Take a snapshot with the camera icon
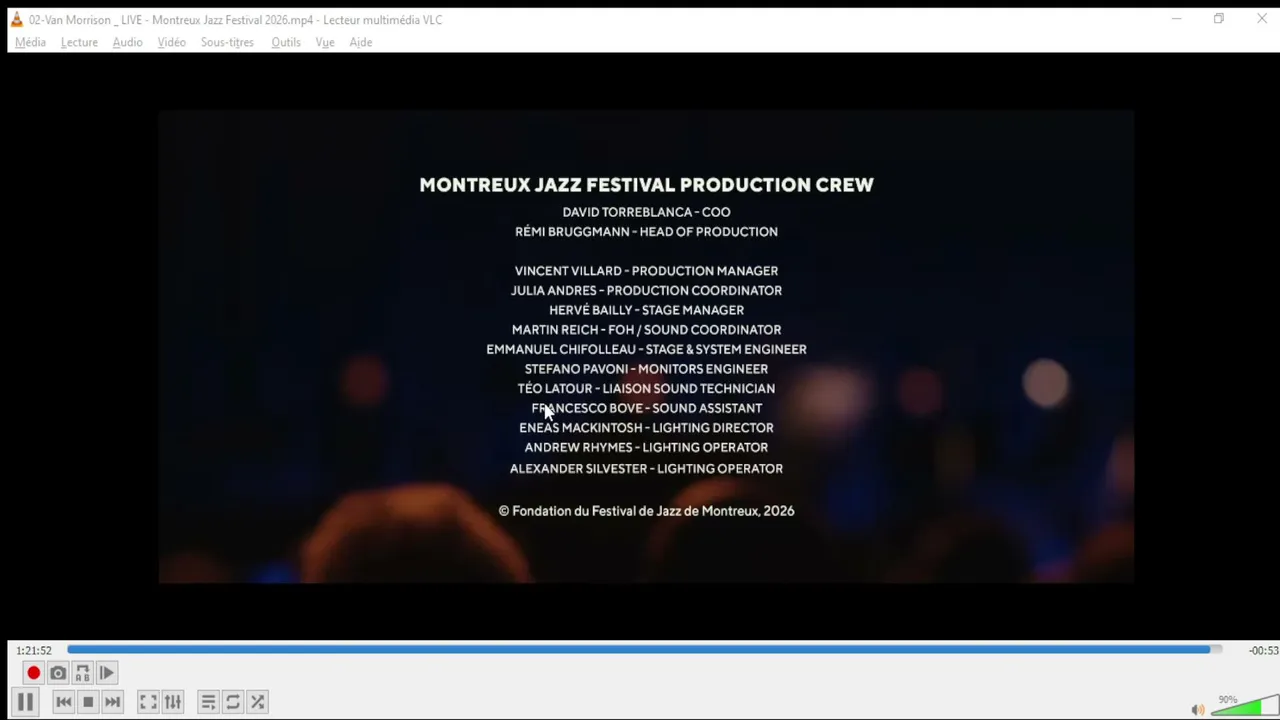The width and height of the screenshot is (1280, 720). [x=58, y=673]
